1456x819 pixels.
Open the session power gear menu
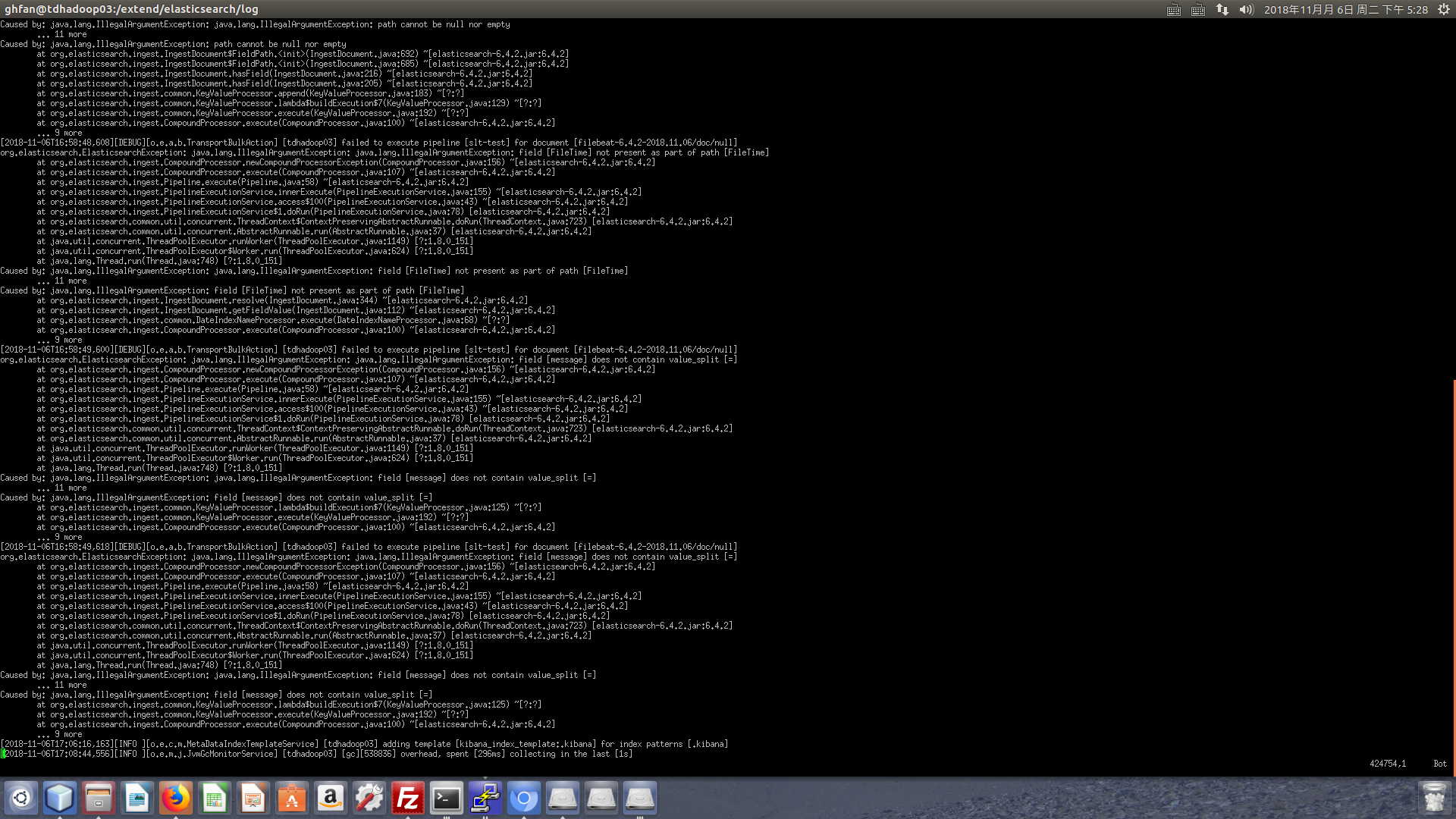point(1444,9)
